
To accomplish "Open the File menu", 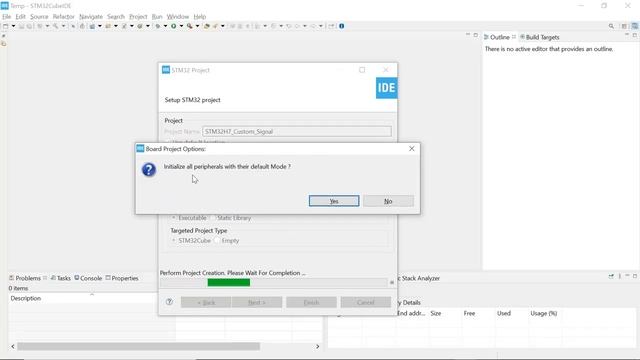I will coord(7,17).
